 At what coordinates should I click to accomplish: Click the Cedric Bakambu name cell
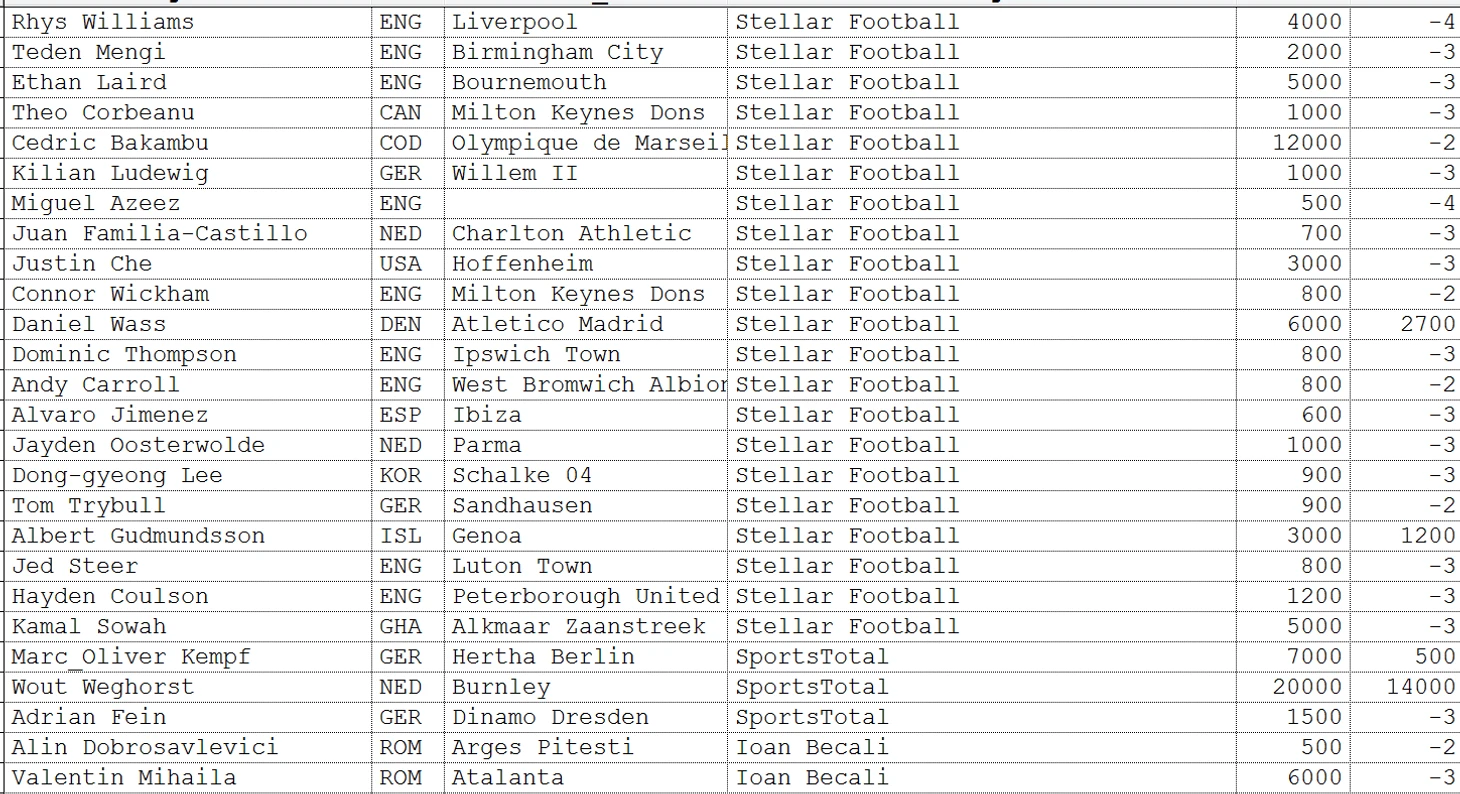pyautogui.click(x=187, y=143)
